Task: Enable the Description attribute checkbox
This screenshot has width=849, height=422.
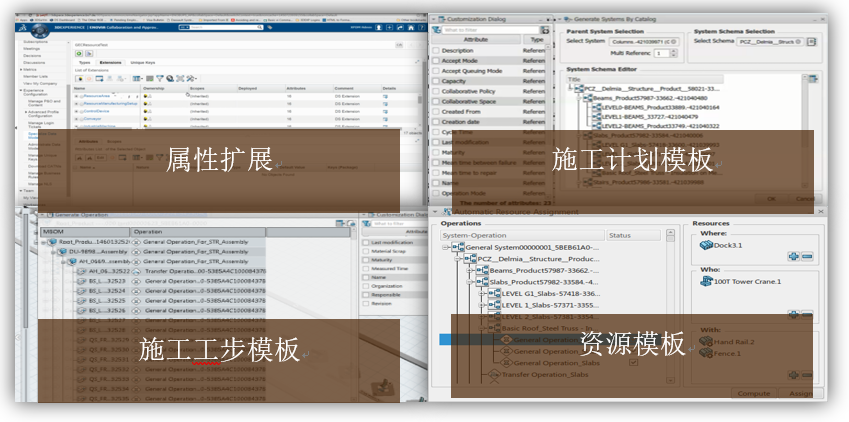Action: point(435,50)
